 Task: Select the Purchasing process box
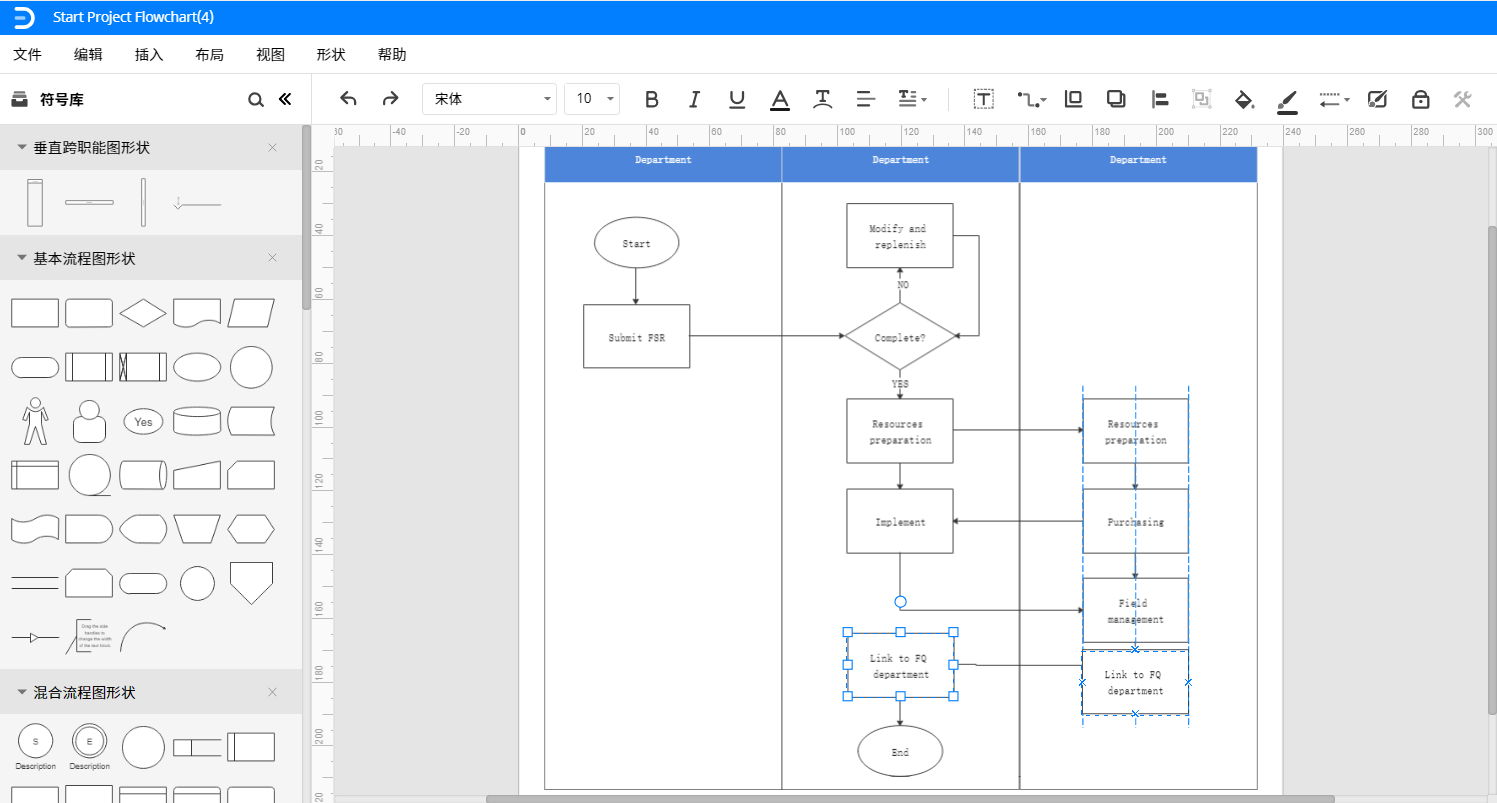pyautogui.click(x=1135, y=521)
